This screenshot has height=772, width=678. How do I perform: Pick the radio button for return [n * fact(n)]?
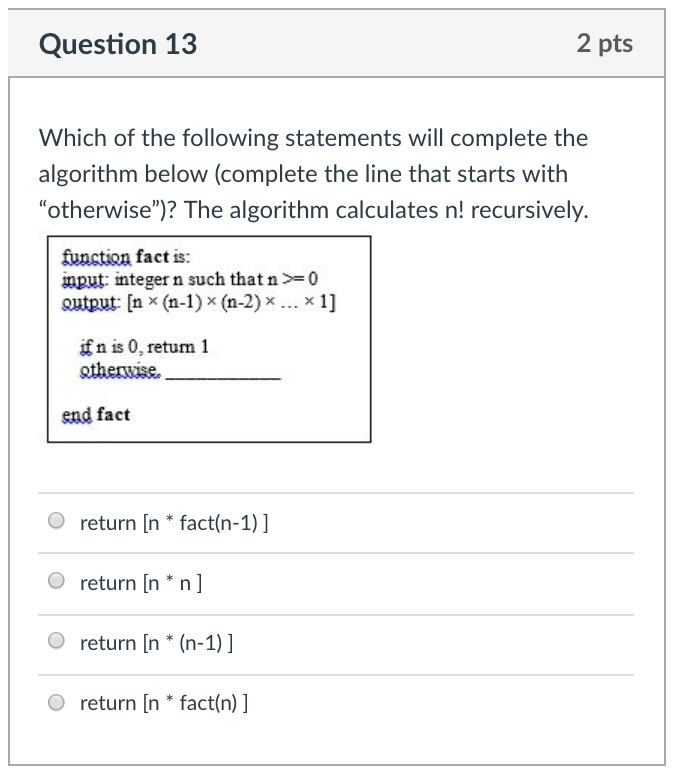click(56, 702)
